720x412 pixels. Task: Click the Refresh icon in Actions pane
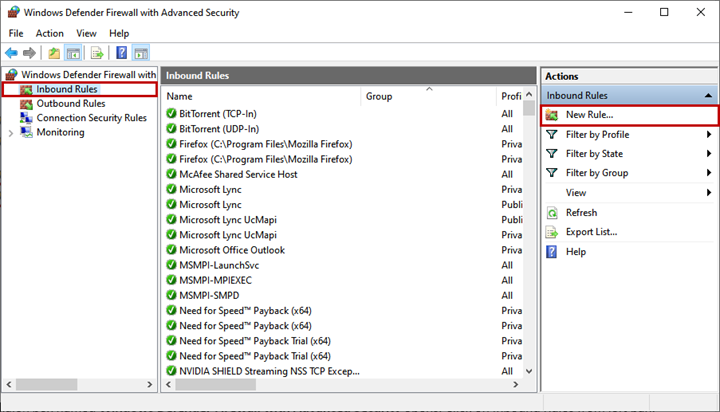coord(551,213)
